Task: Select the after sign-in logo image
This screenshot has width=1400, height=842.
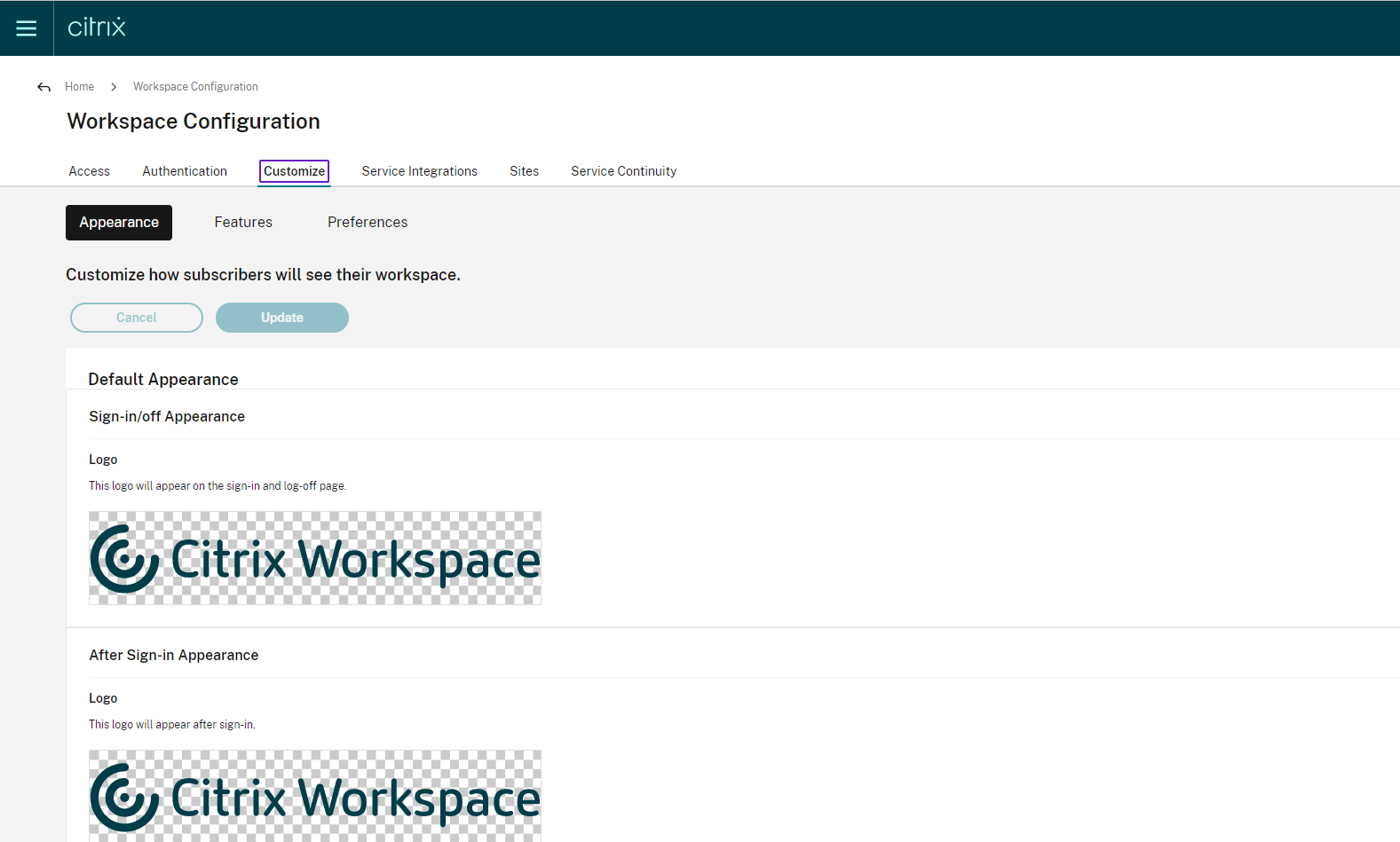Action: click(315, 796)
